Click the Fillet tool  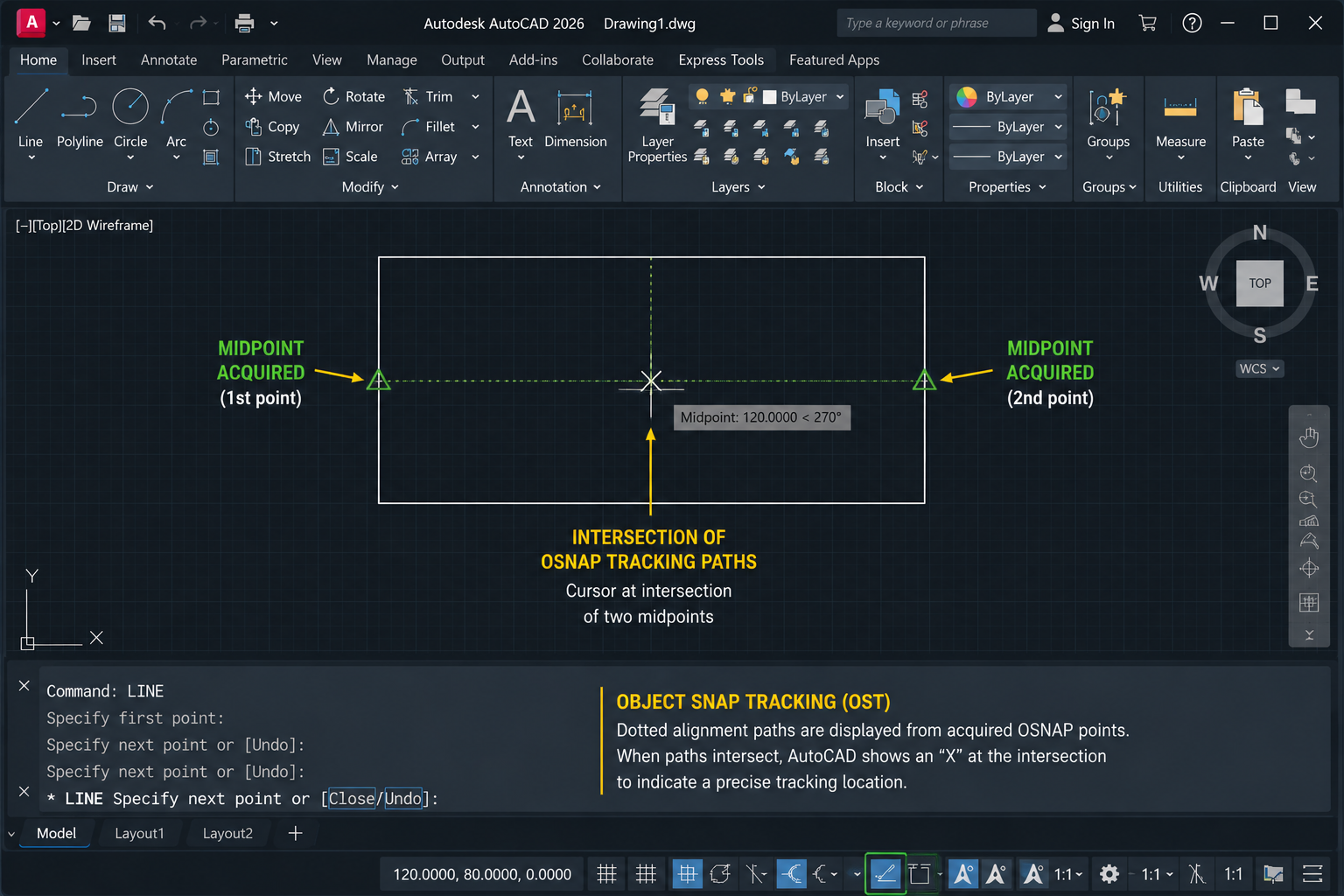[428, 126]
